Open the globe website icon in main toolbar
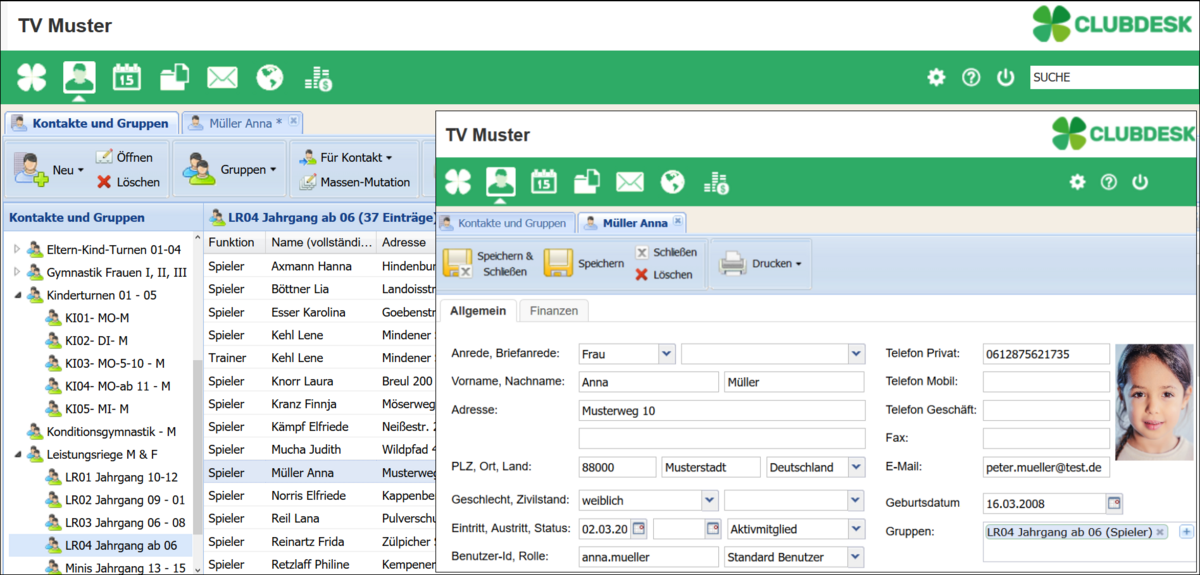Viewport: 1200px width, 575px height. (270, 77)
